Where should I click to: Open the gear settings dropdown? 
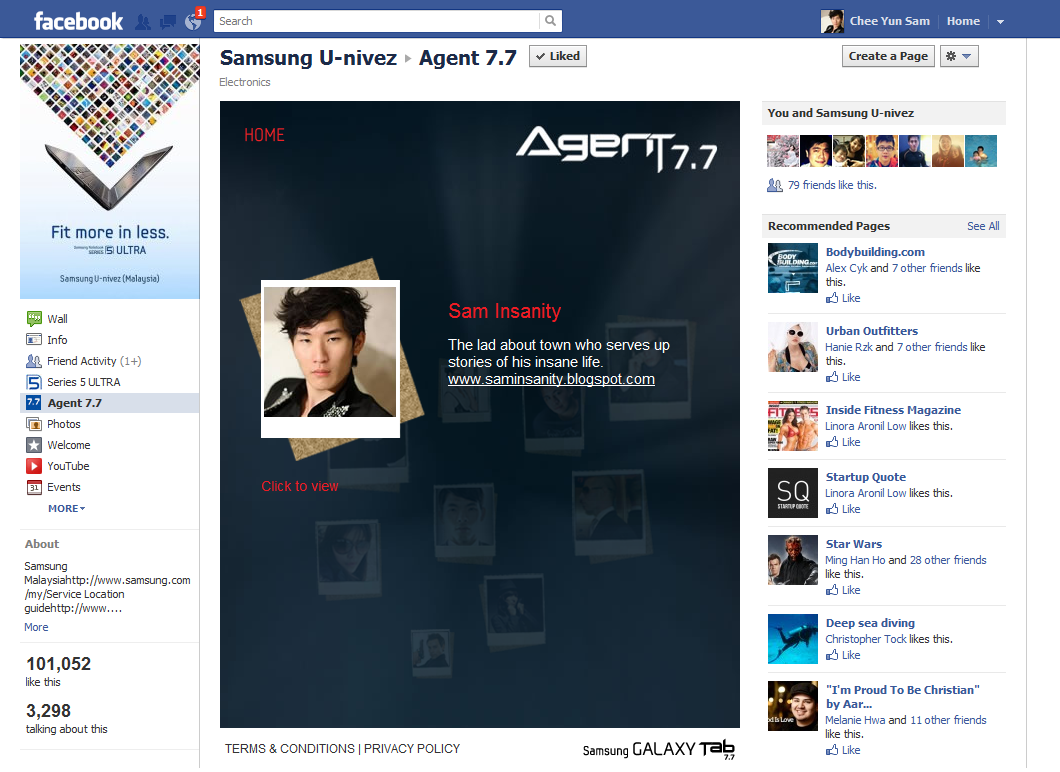tap(958, 56)
